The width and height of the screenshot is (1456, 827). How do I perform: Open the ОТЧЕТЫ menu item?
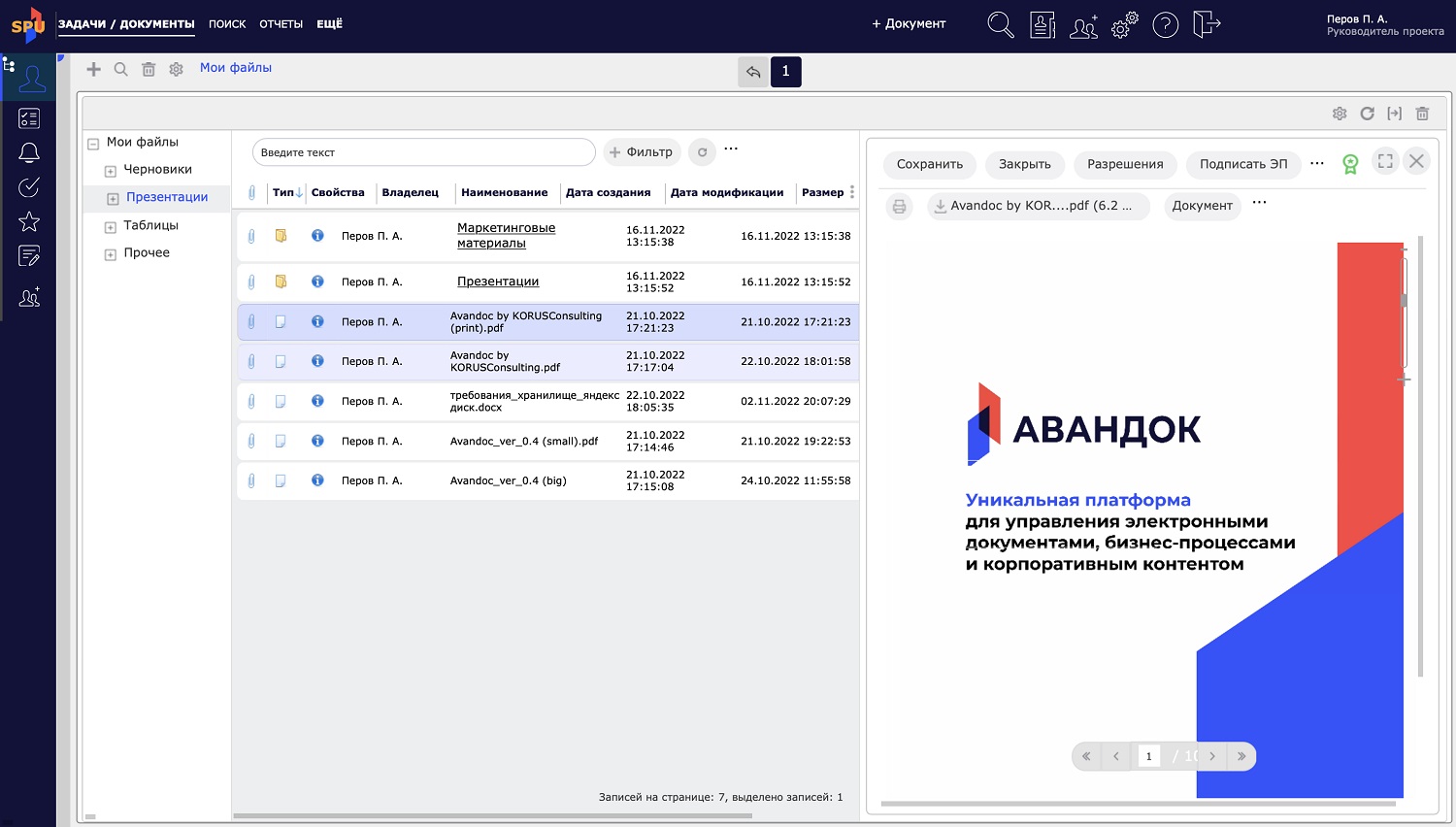click(x=281, y=24)
